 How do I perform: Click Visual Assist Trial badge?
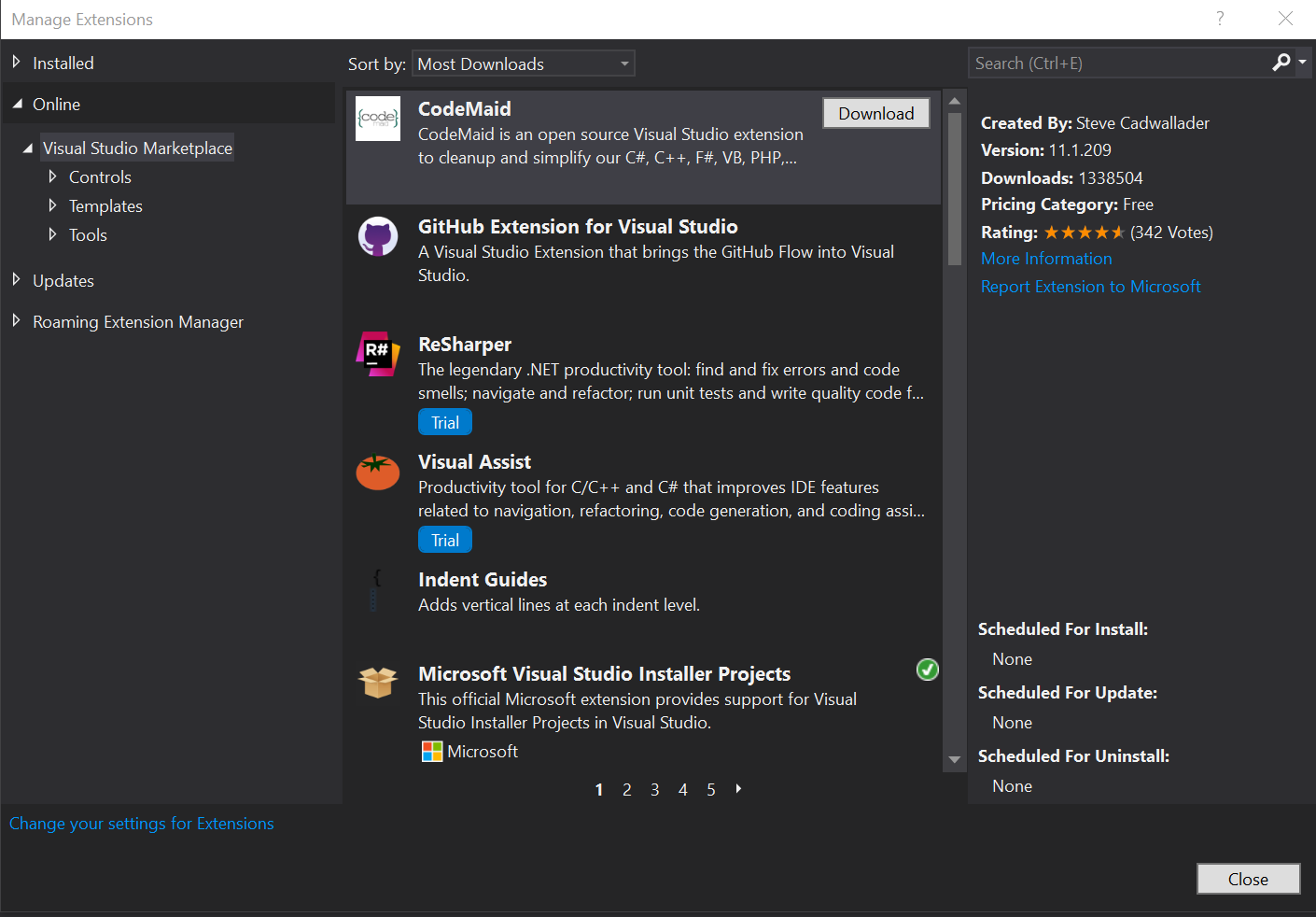click(x=445, y=540)
